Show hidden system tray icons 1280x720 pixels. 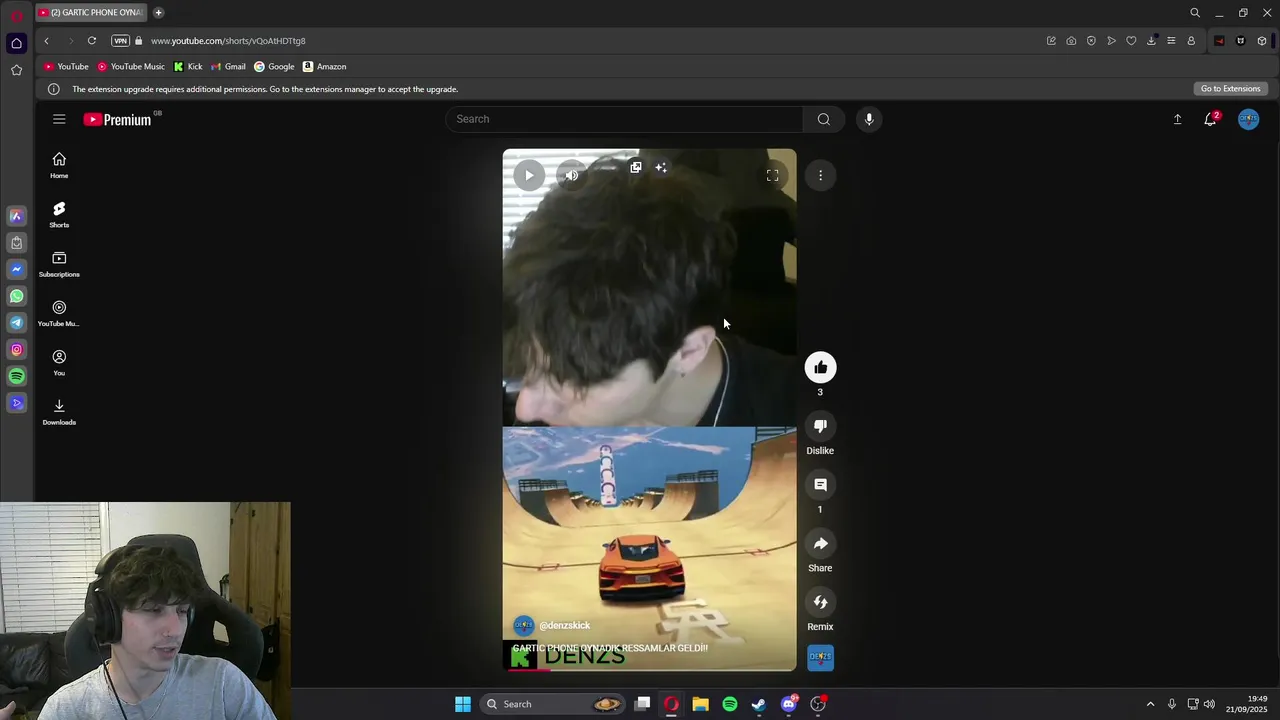click(1150, 704)
